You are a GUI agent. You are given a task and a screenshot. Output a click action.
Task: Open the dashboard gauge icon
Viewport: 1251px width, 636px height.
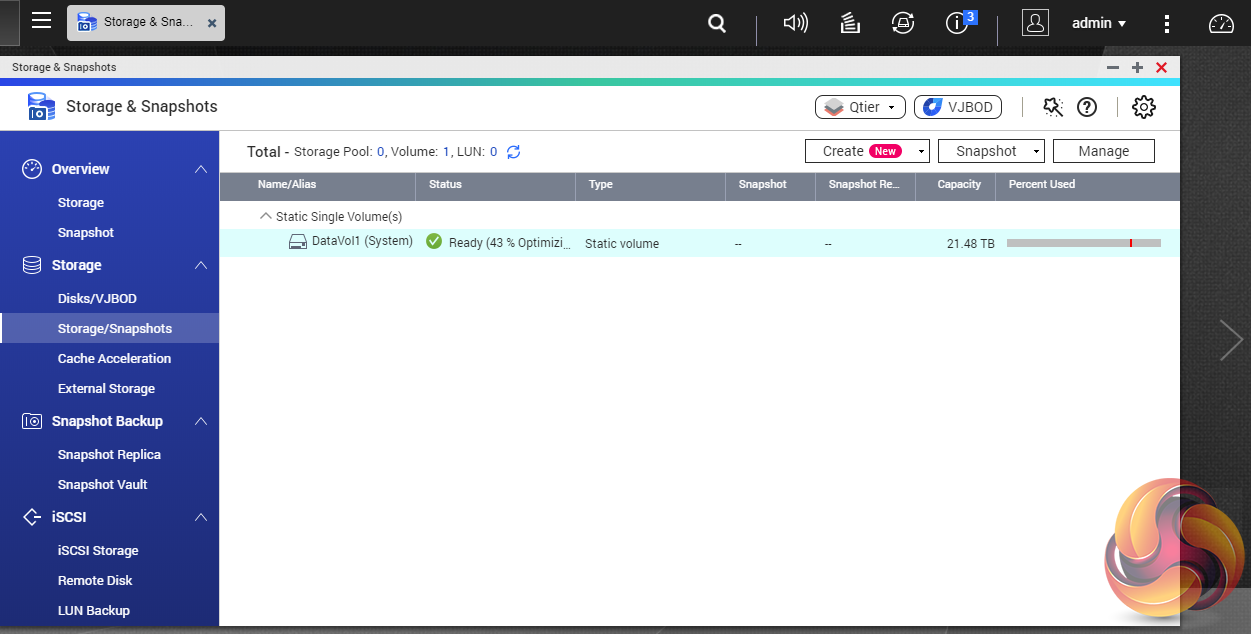[1222, 23]
